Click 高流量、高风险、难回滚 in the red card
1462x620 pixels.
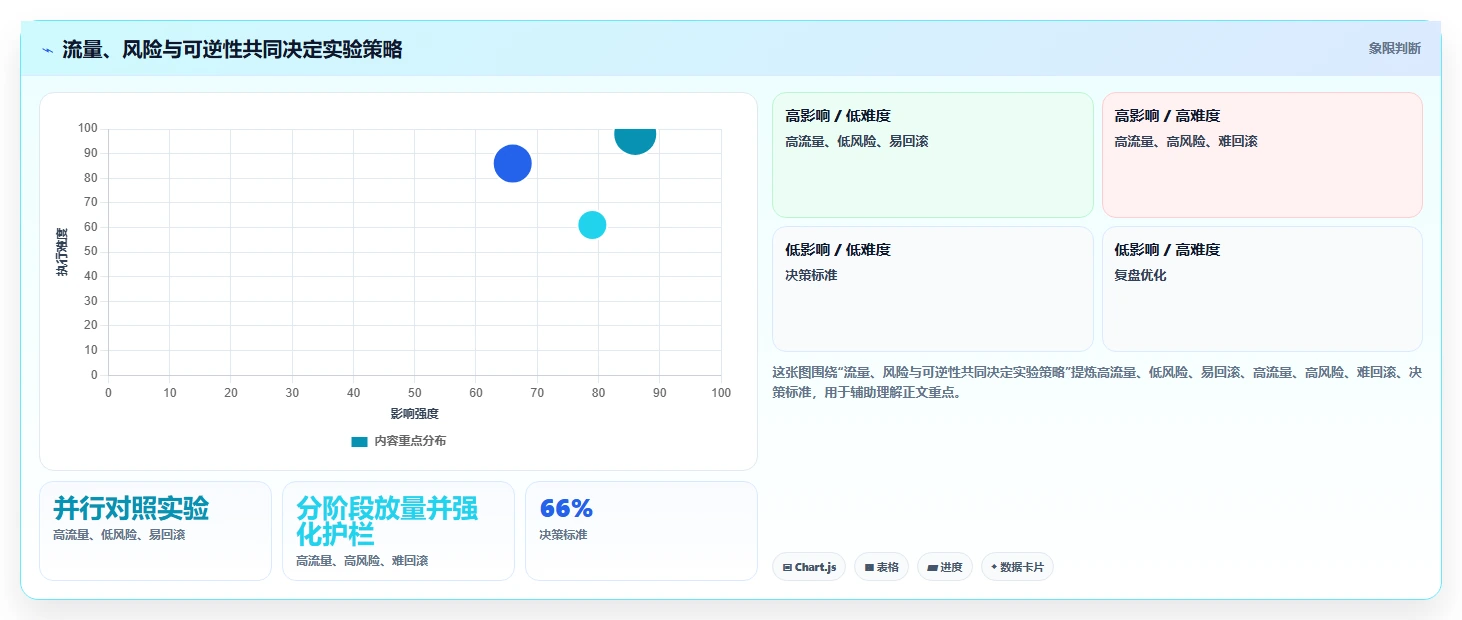click(1186, 141)
